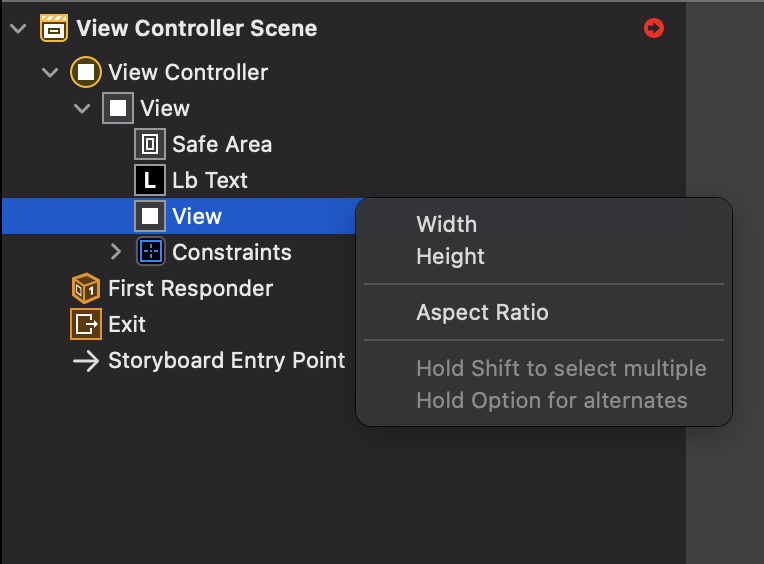Image resolution: width=764 pixels, height=564 pixels.
Task: Click the red error arrow indicator
Action: [x=654, y=28]
